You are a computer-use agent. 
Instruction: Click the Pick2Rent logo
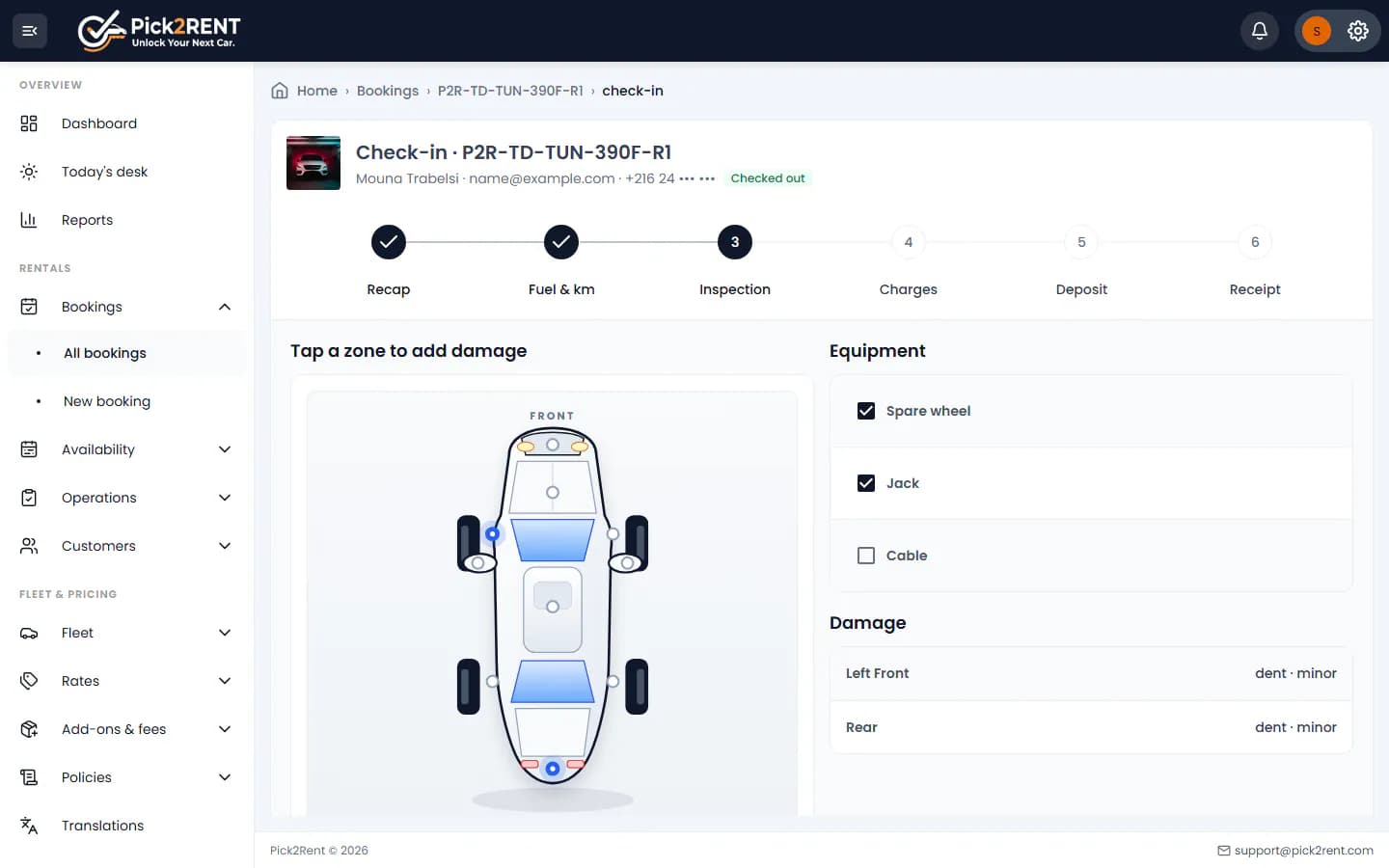coord(159,31)
